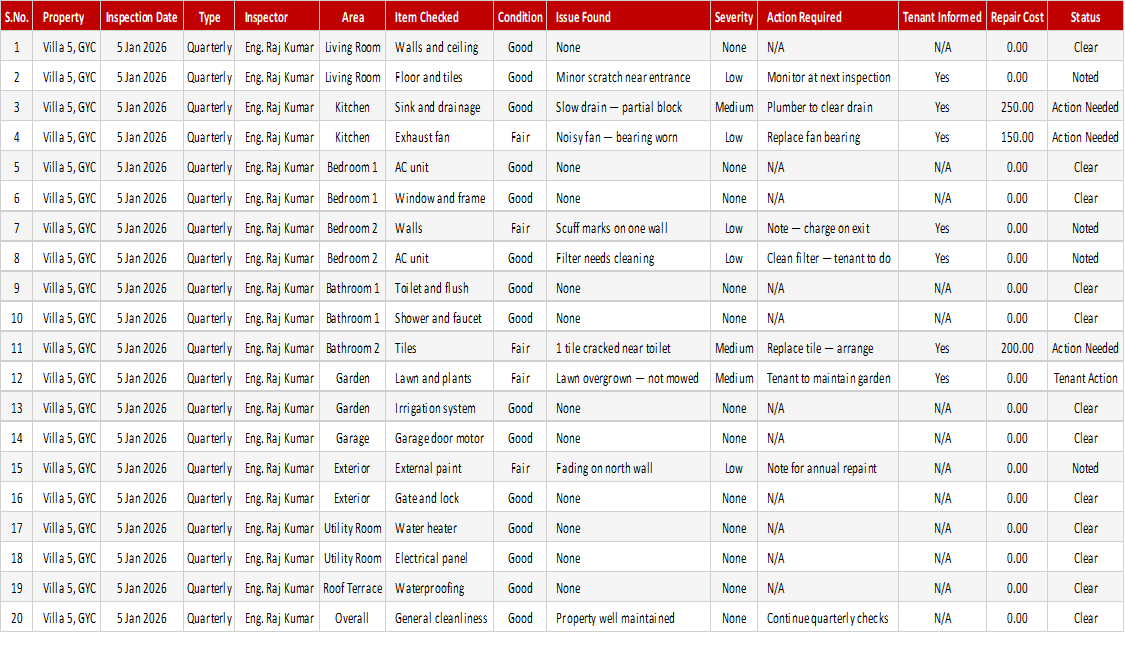
Task: Click 'Scuff marks on one wall' cell
Action: [628, 228]
